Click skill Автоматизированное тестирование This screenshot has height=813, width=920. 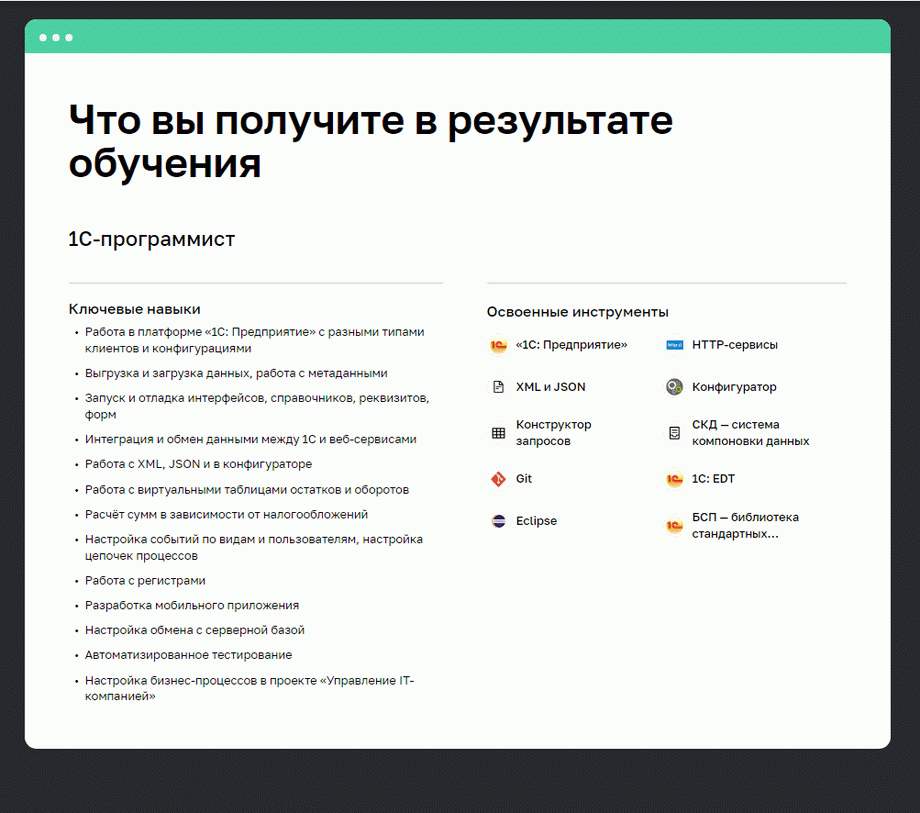point(188,655)
